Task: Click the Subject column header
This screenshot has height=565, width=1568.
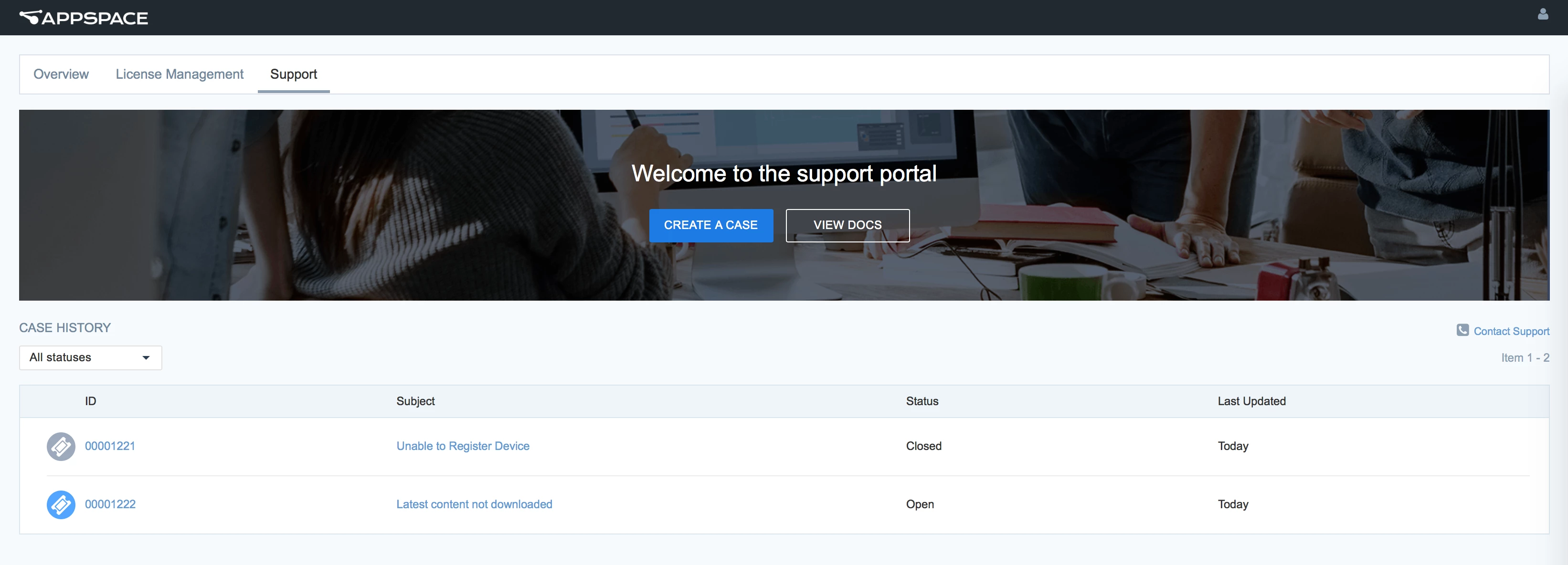Action: click(415, 401)
